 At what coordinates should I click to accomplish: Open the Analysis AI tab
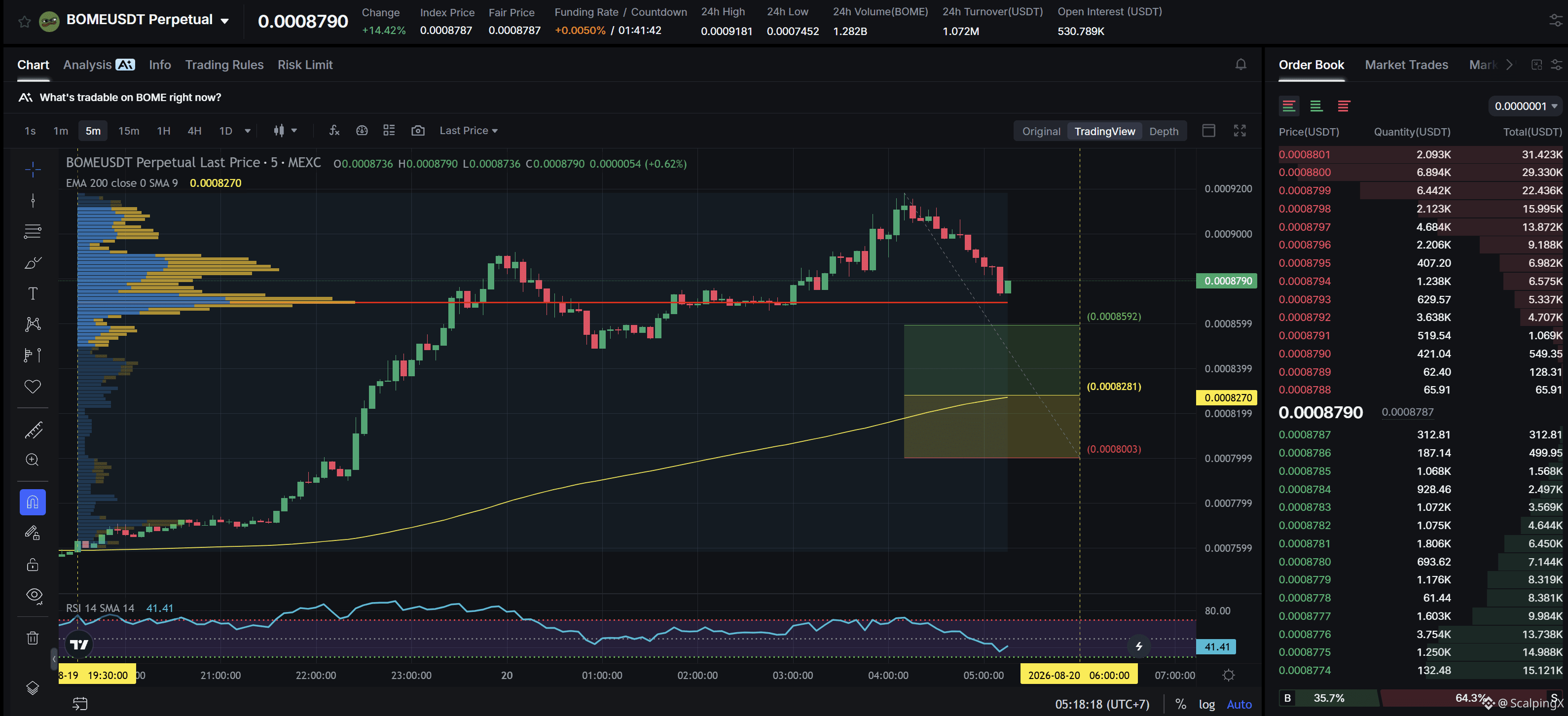tap(99, 65)
